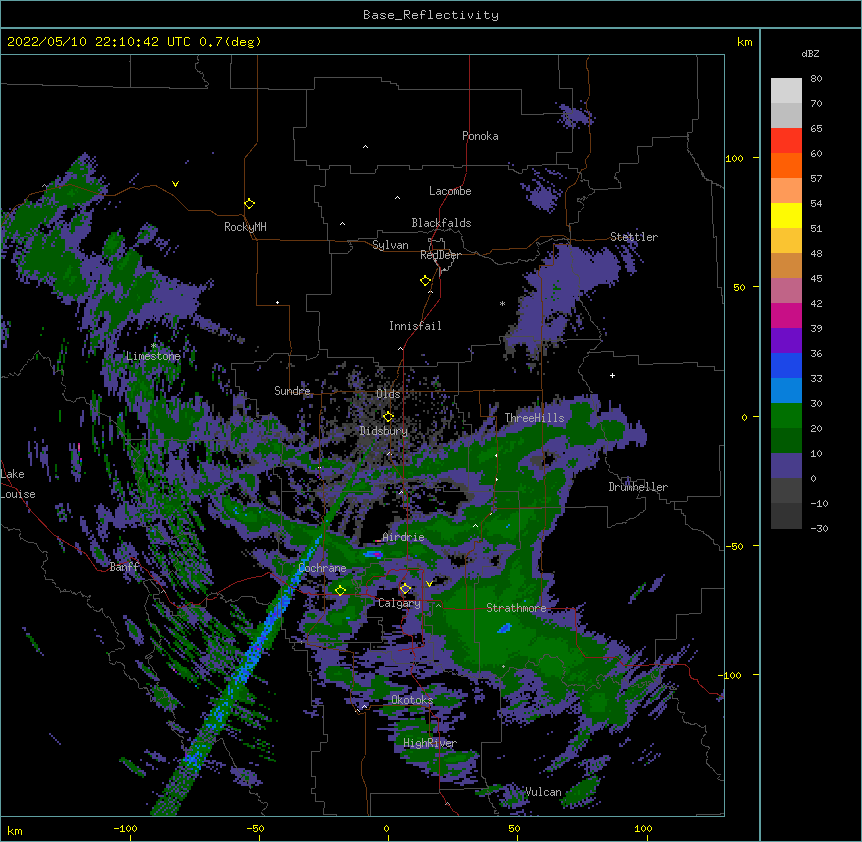This screenshot has height=842, width=862.
Task: Click the asterisk marker east of Innisfail
Action: [x=502, y=303]
